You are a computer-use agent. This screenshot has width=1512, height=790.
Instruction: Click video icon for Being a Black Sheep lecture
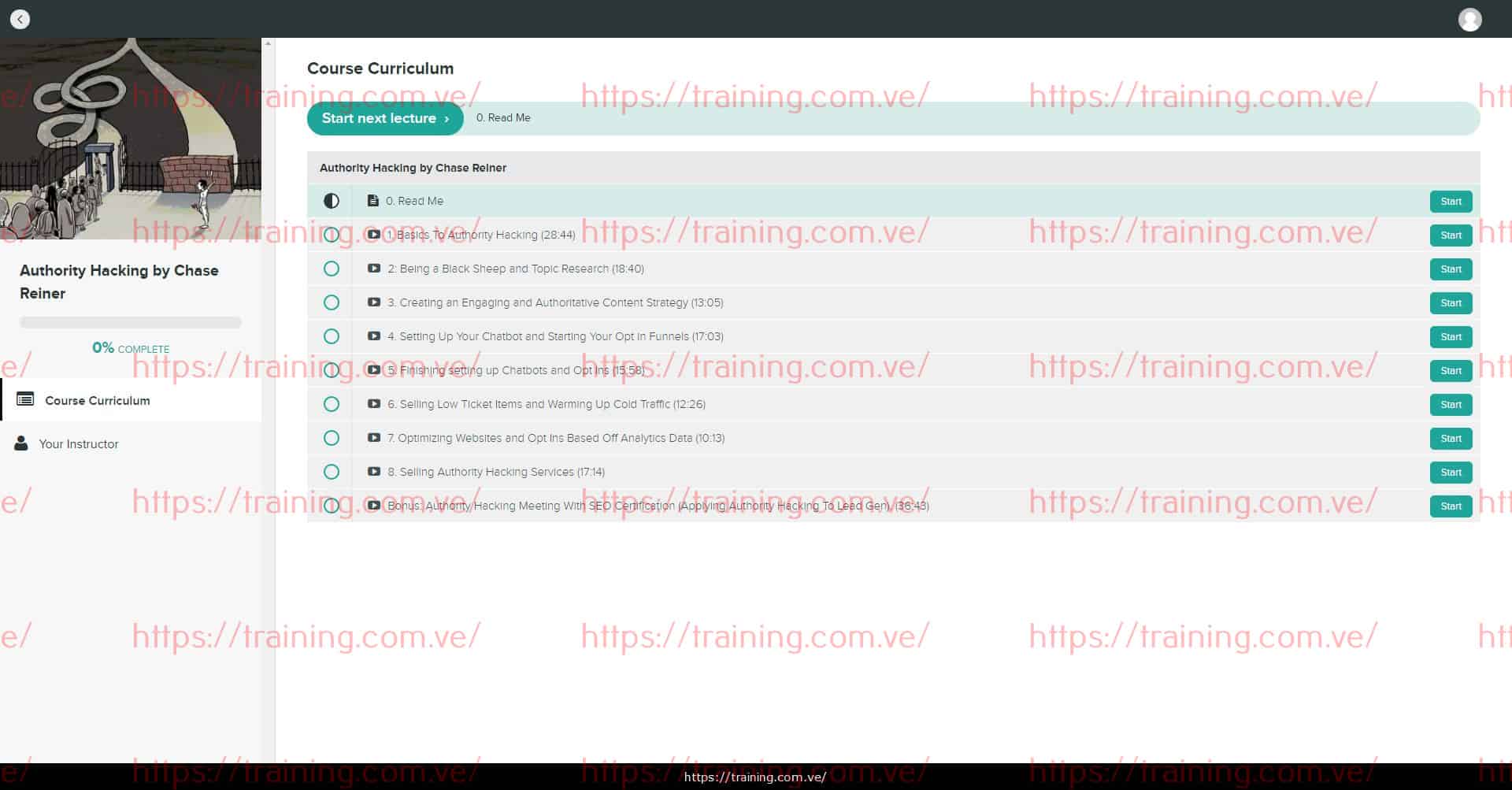pos(374,269)
